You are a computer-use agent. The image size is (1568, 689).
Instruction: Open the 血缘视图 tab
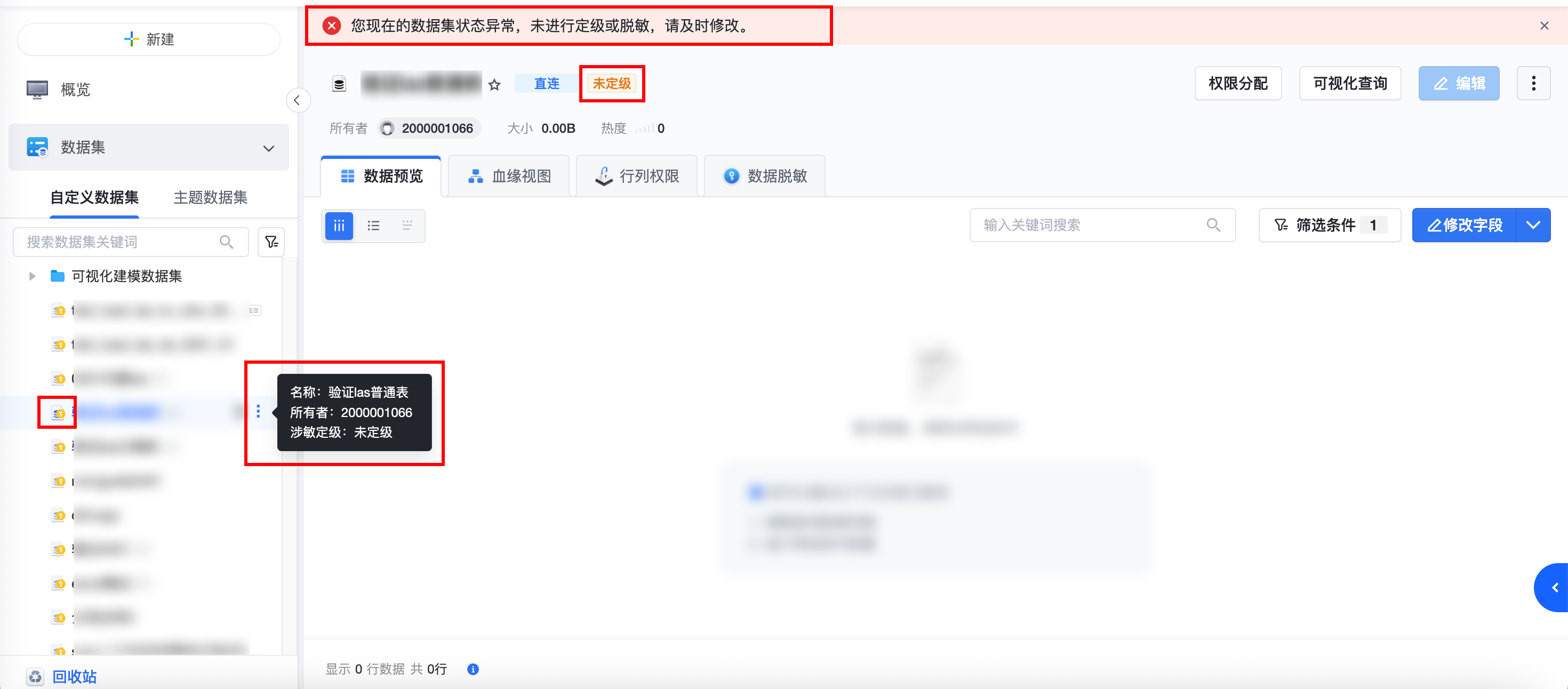click(509, 177)
